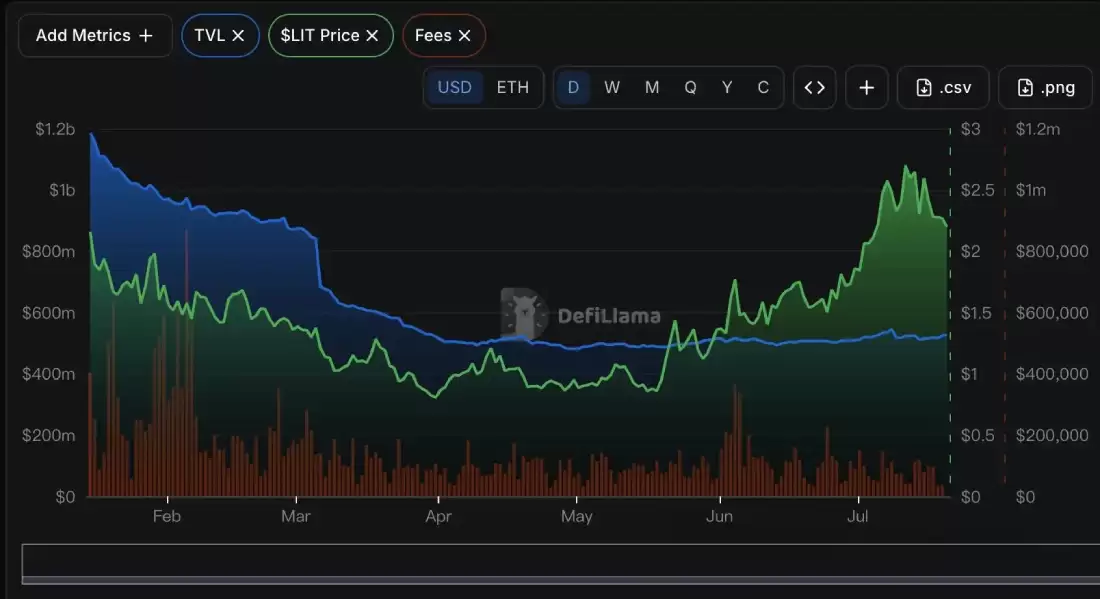1100x599 pixels.
Task: Click the Mar label on x-axis
Action: (295, 517)
